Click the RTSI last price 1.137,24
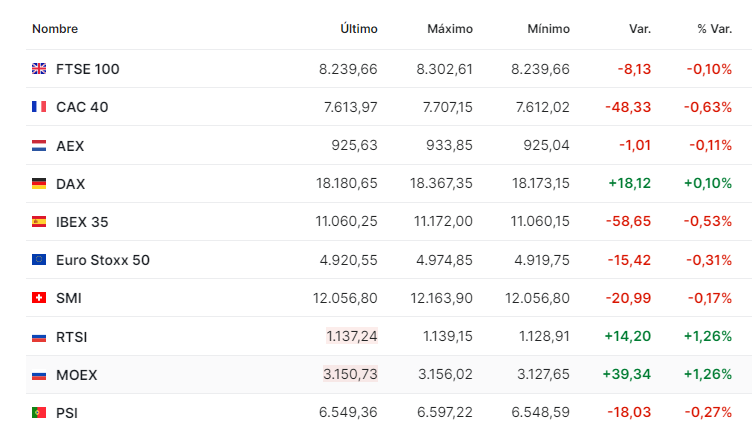This screenshot has height=428, width=752. (351, 336)
